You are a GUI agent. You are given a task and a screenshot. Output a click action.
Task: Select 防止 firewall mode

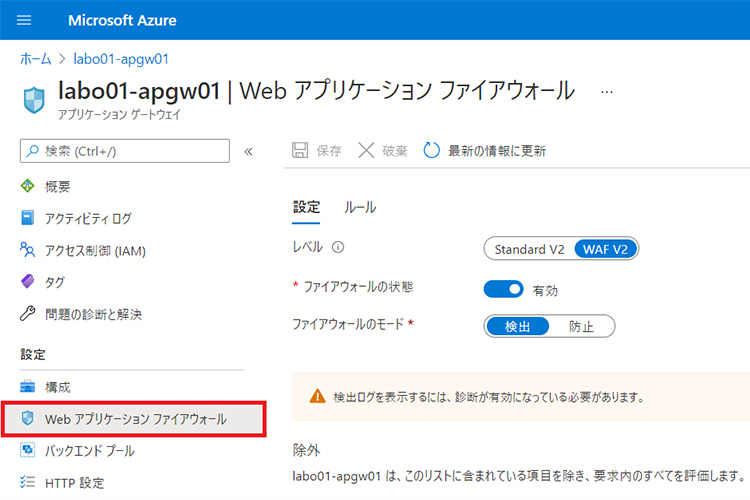click(581, 326)
